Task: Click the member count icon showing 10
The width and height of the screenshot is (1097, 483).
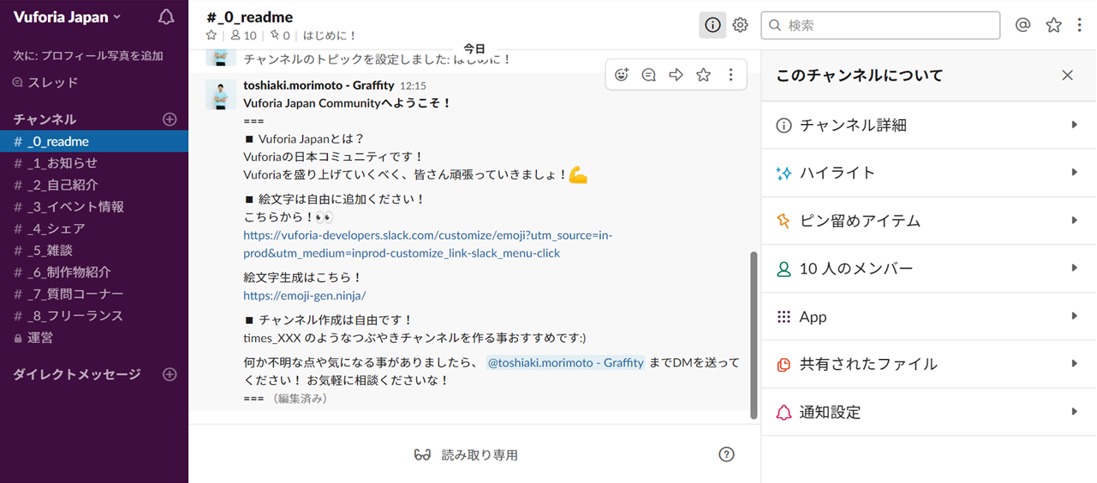Action: point(243,36)
